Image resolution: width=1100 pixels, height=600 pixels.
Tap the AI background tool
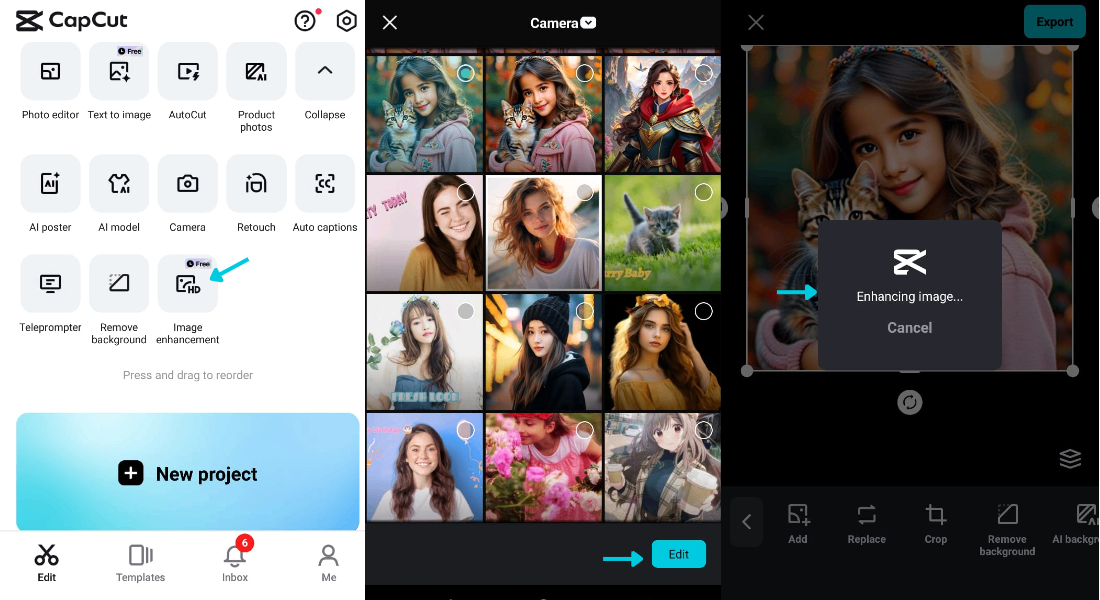coord(1075,524)
